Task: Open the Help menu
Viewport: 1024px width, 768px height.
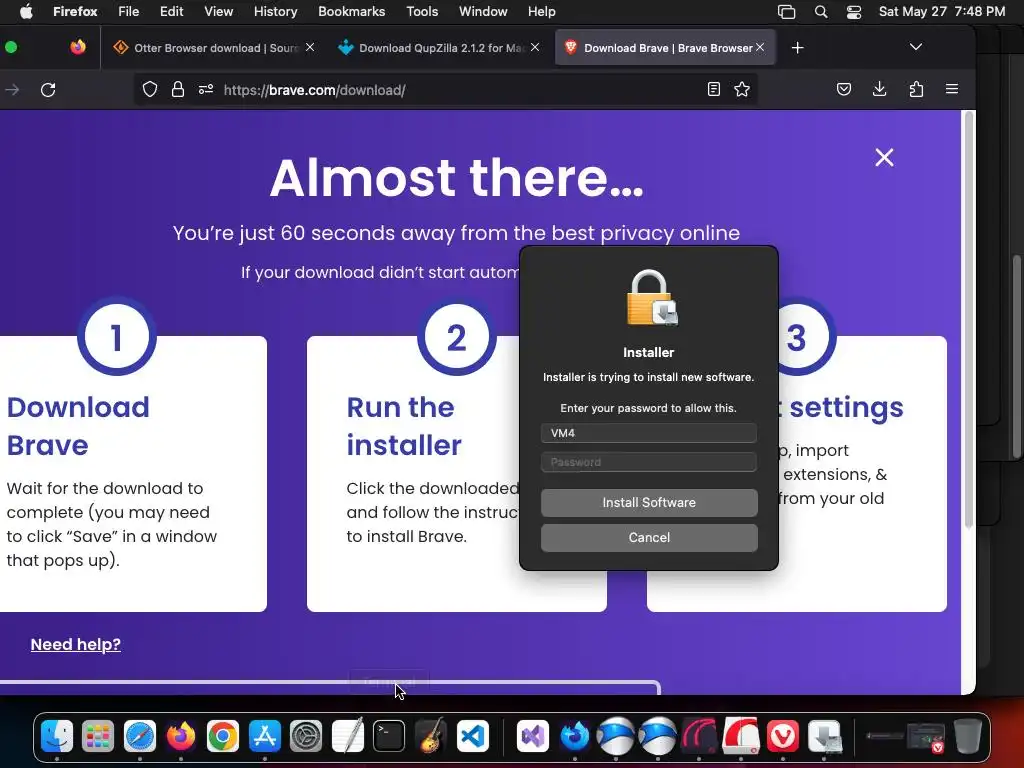Action: point(541,11)
